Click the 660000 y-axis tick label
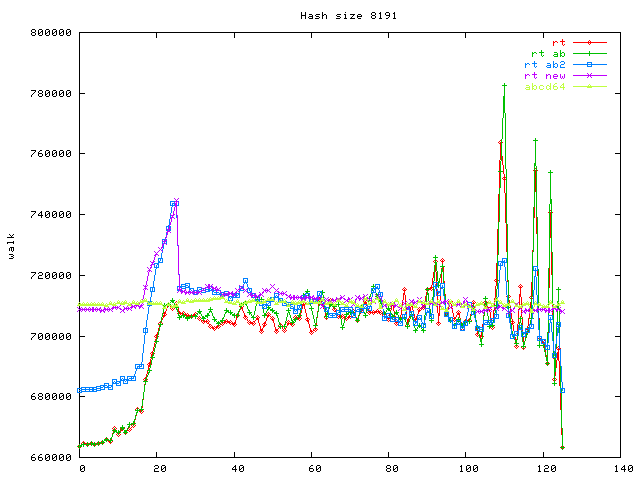This screenshot has height=480, width=640. 50,457
